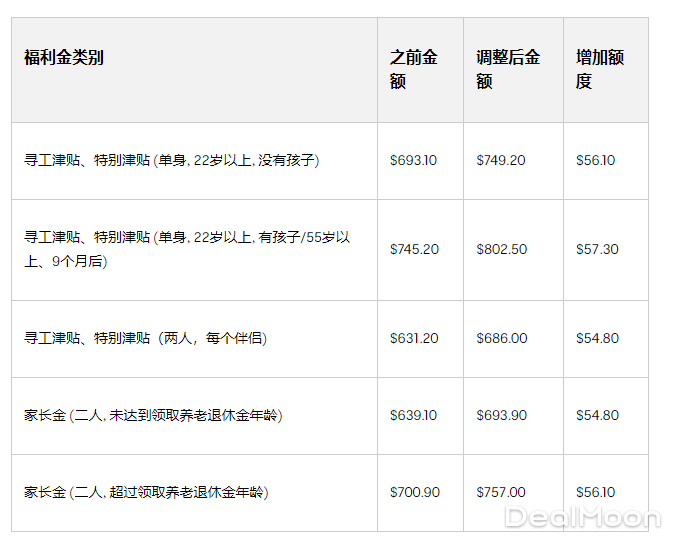Click the $57.30 increase cell
This screenshot has width=675, height=541.
[x=597, y=249]
